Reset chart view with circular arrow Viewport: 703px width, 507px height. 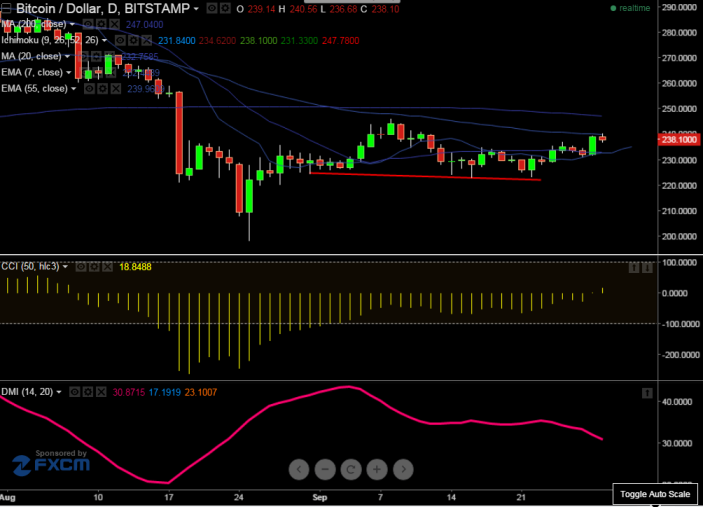click(351, 469)
